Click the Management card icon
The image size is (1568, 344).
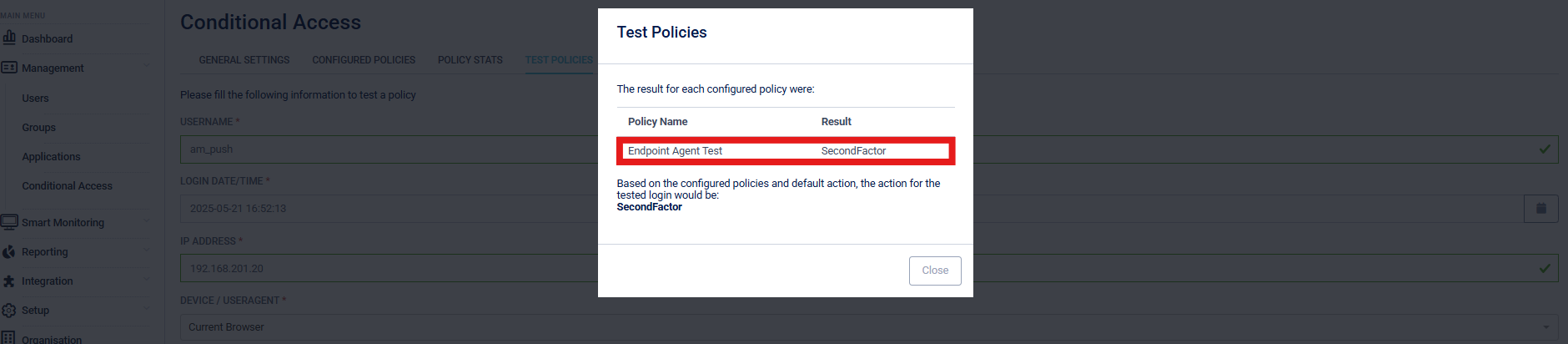(x=9, y=68)
